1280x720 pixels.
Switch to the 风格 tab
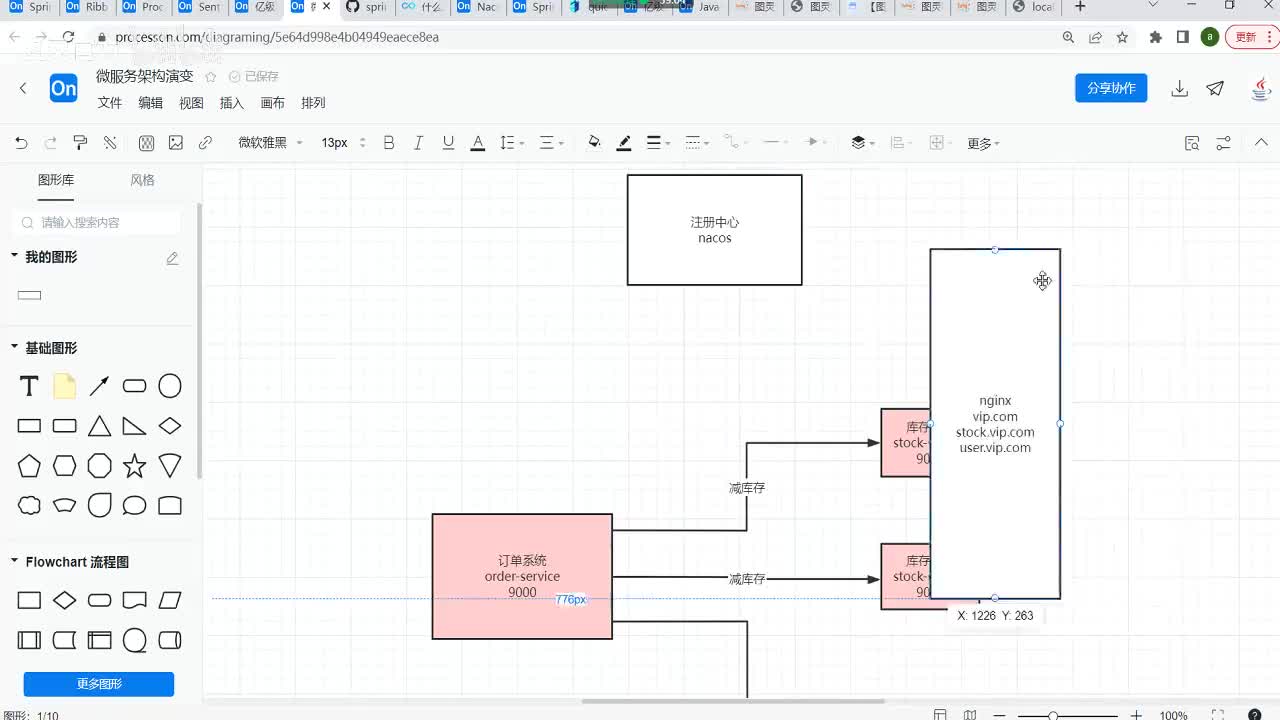142,180
